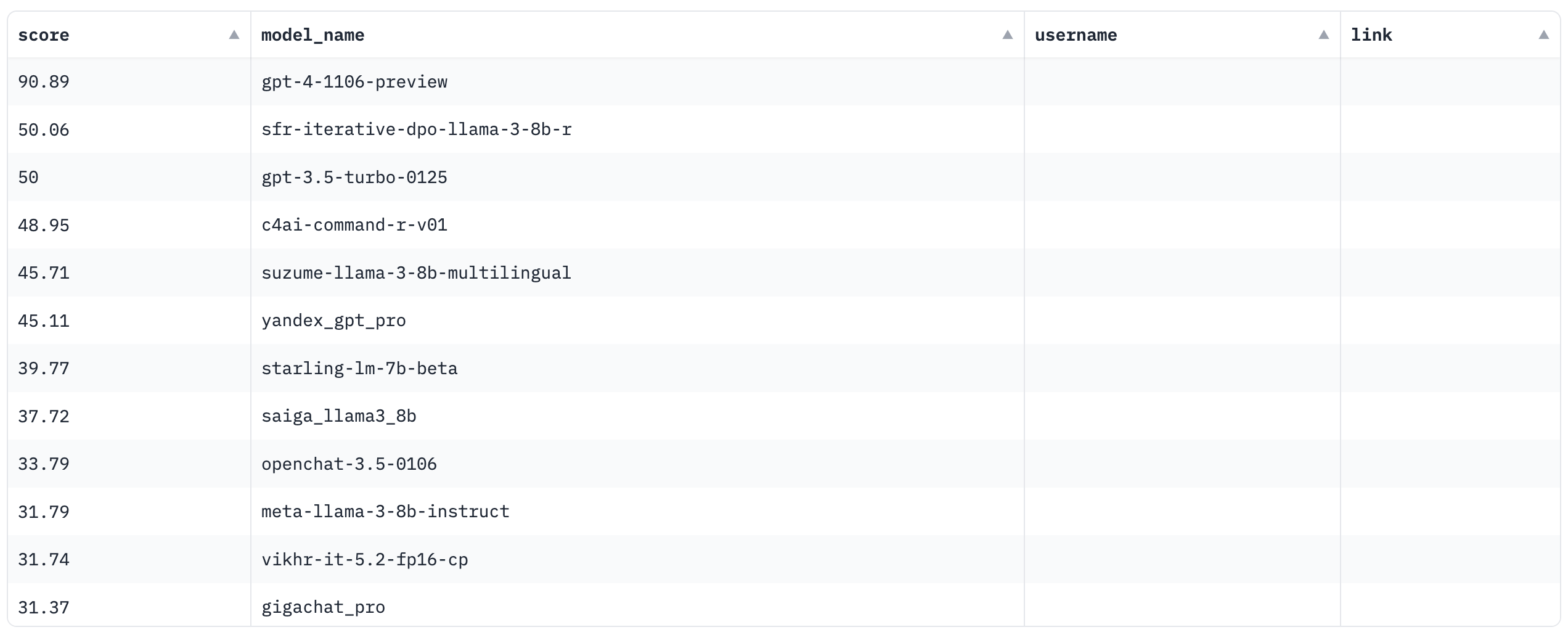
Task: Click the 90.89 score cell
Action: [44, 82]
